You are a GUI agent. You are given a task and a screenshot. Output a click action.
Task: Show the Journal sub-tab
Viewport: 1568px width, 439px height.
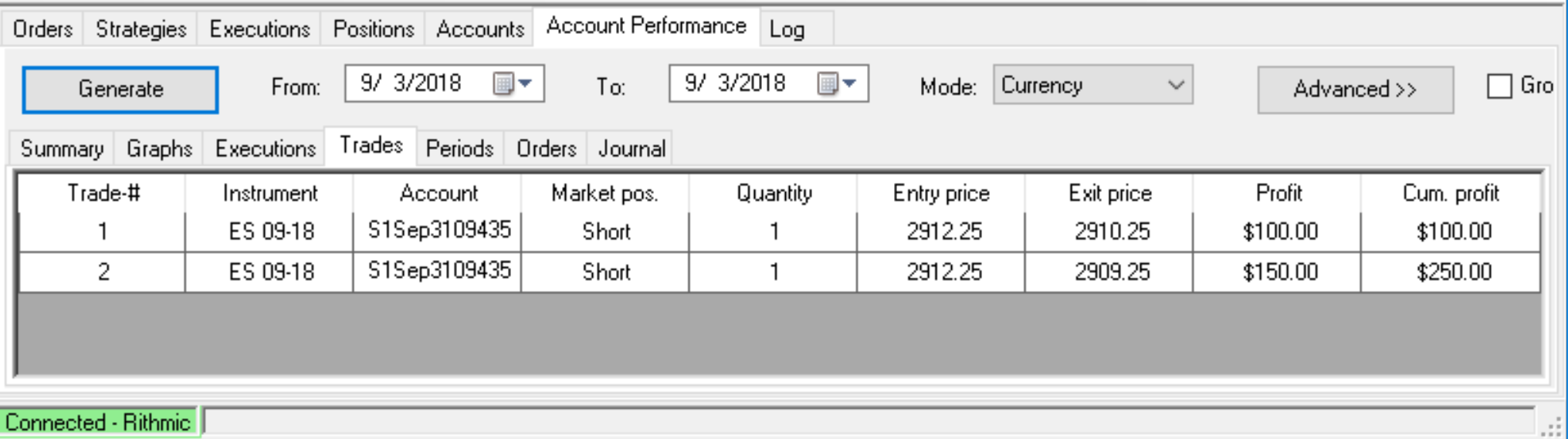coord(631,148)
